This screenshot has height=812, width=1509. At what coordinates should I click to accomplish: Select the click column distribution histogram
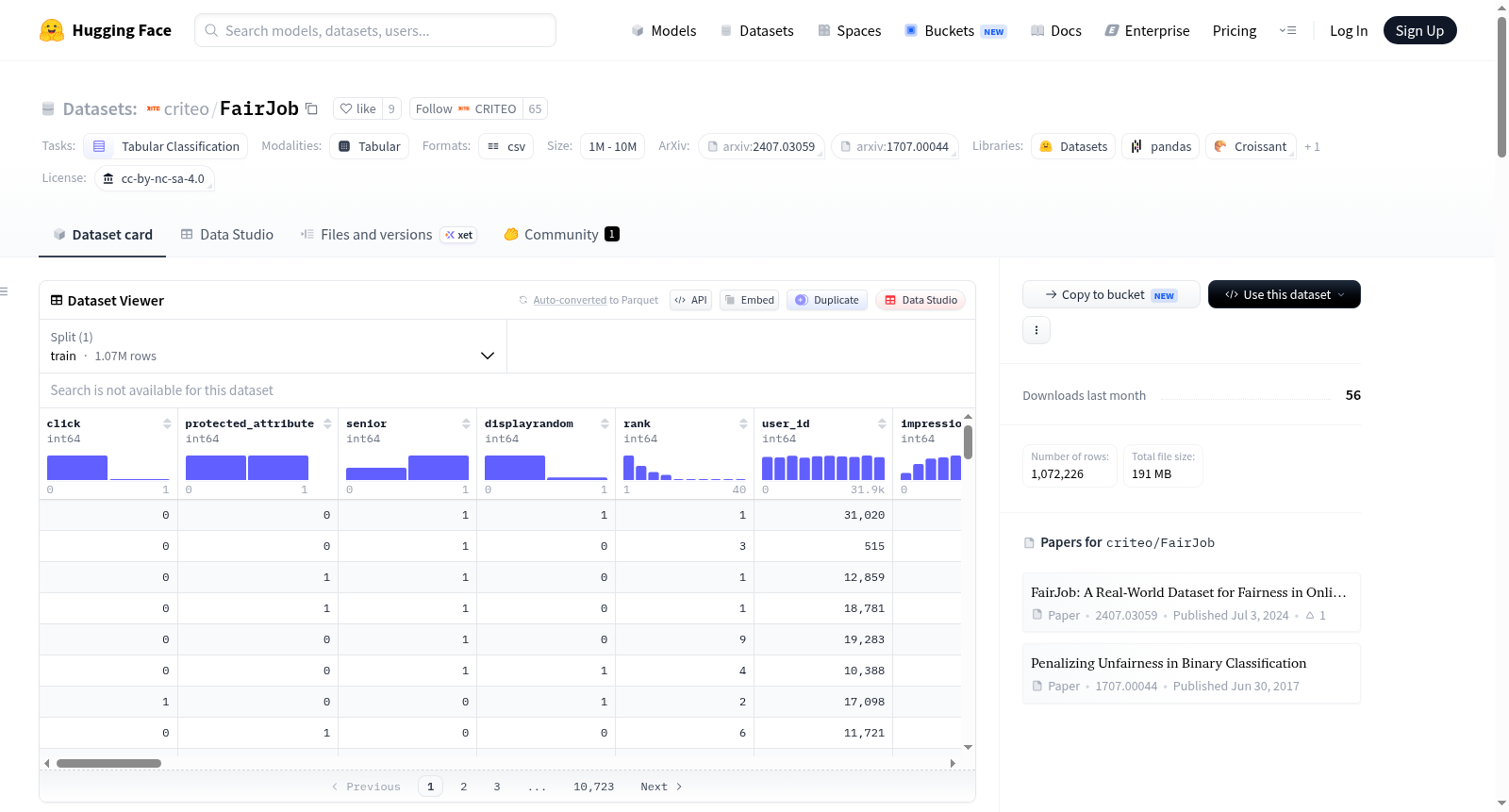[x=108, y=468]
